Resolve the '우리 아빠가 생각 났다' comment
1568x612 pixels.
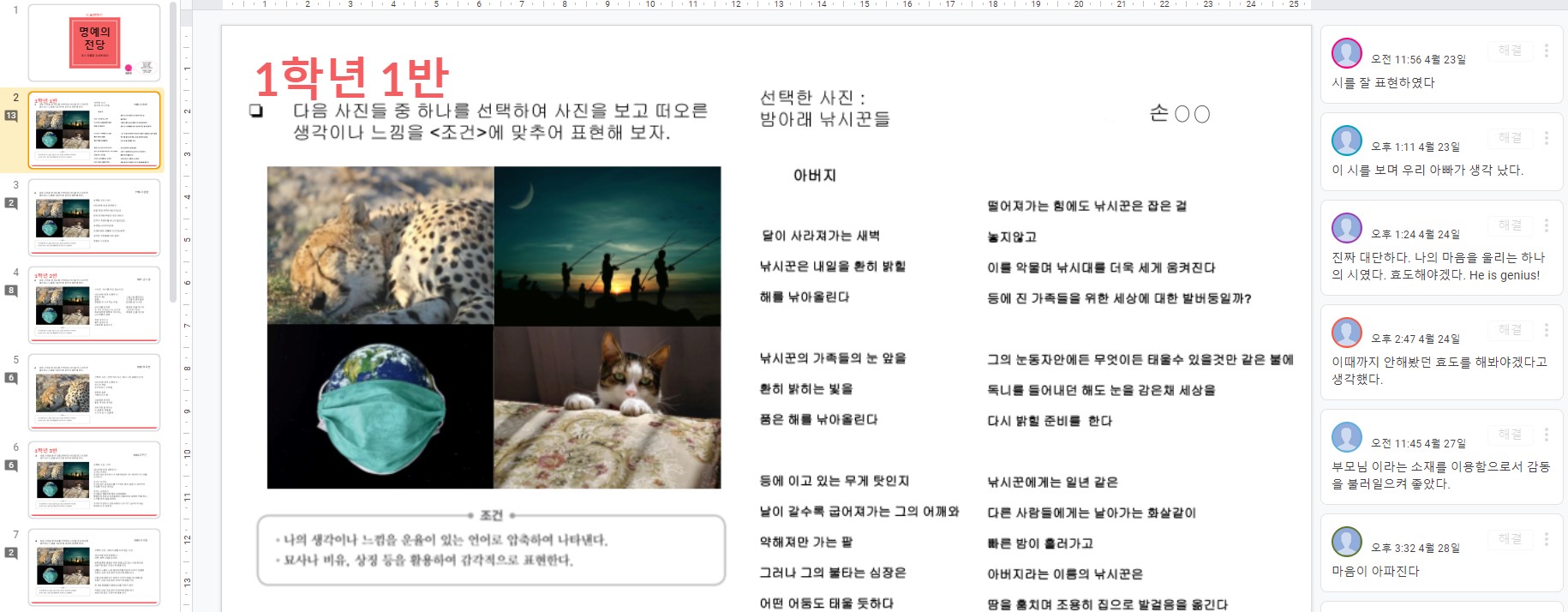coord(1510,138)
